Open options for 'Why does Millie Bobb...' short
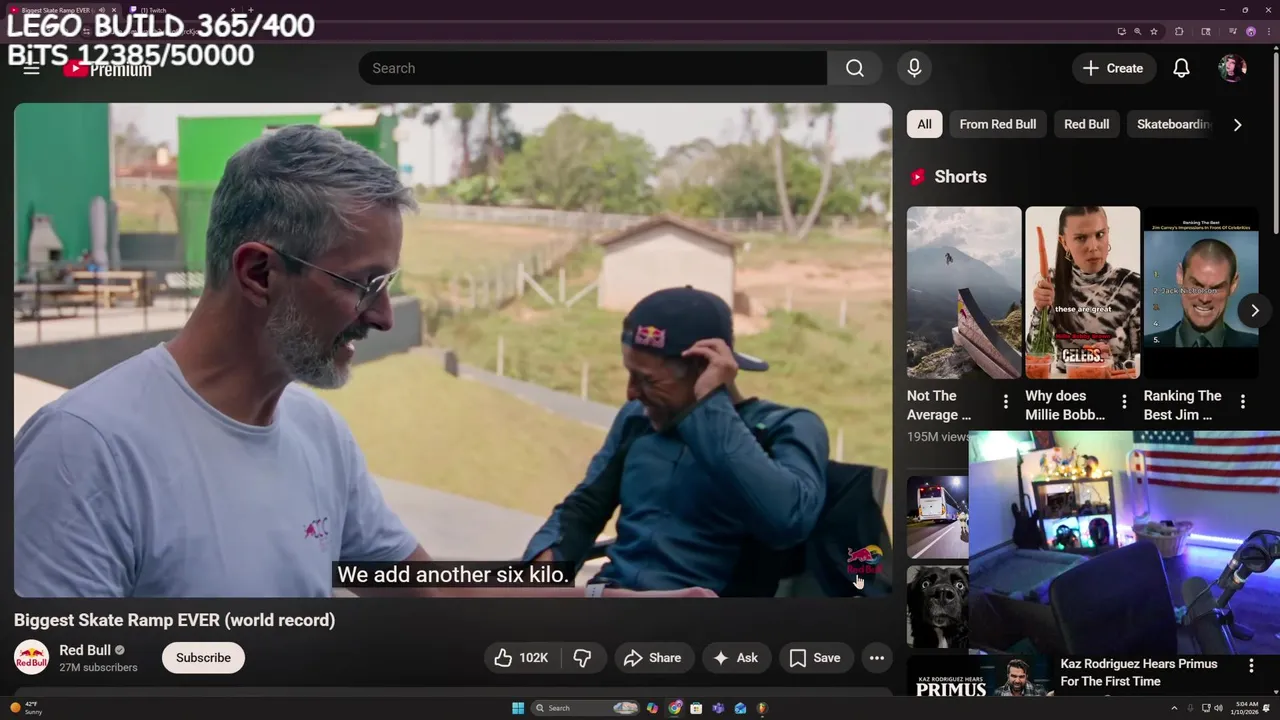Viewport: 1280px width, 720px height. (1124, 401)
